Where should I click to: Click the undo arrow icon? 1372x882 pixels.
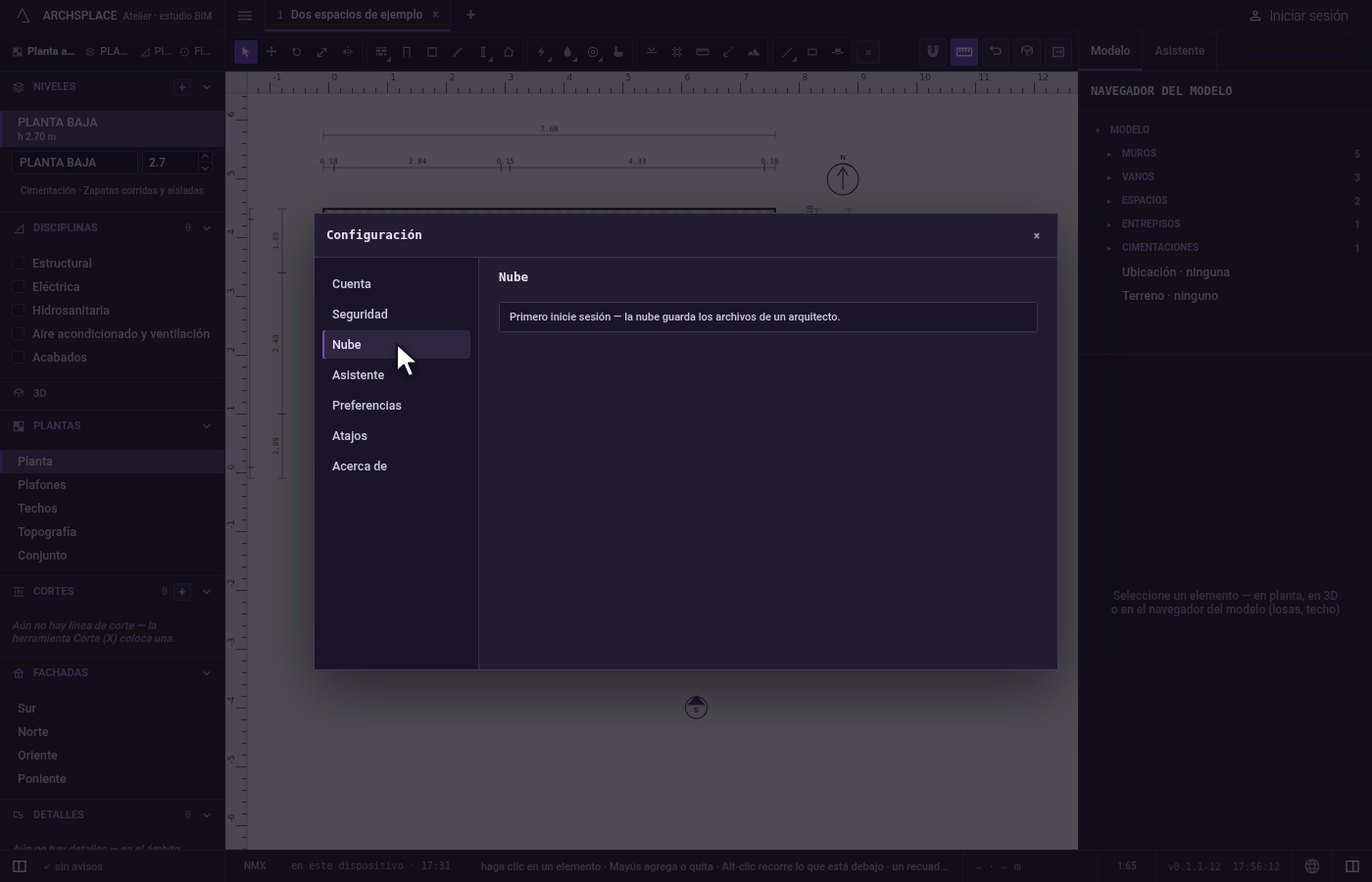point(996,52)
